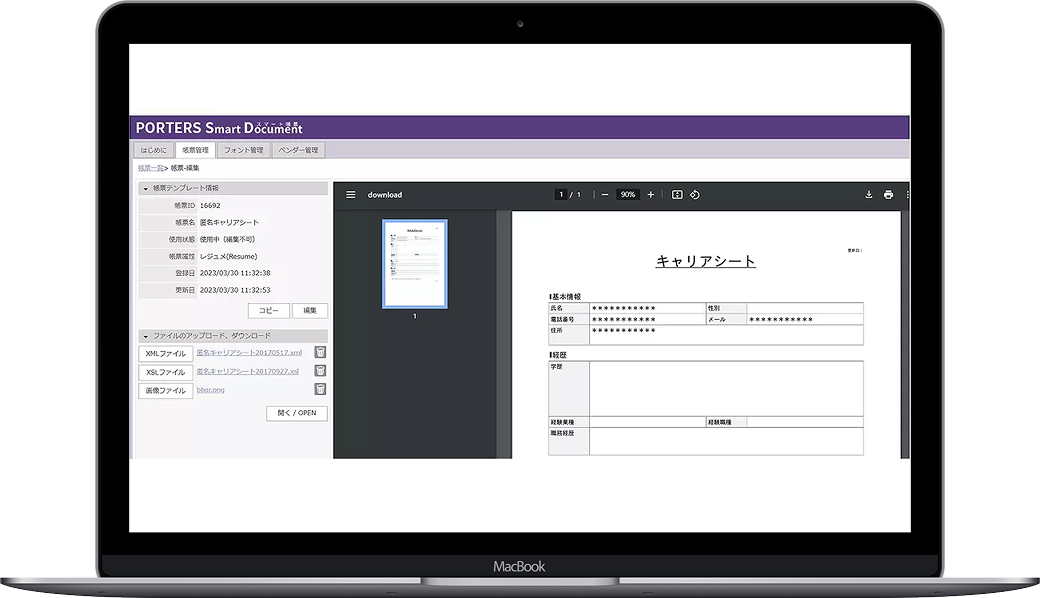
Task: Download the PDF using the download icon
Action: coord(868,195)
